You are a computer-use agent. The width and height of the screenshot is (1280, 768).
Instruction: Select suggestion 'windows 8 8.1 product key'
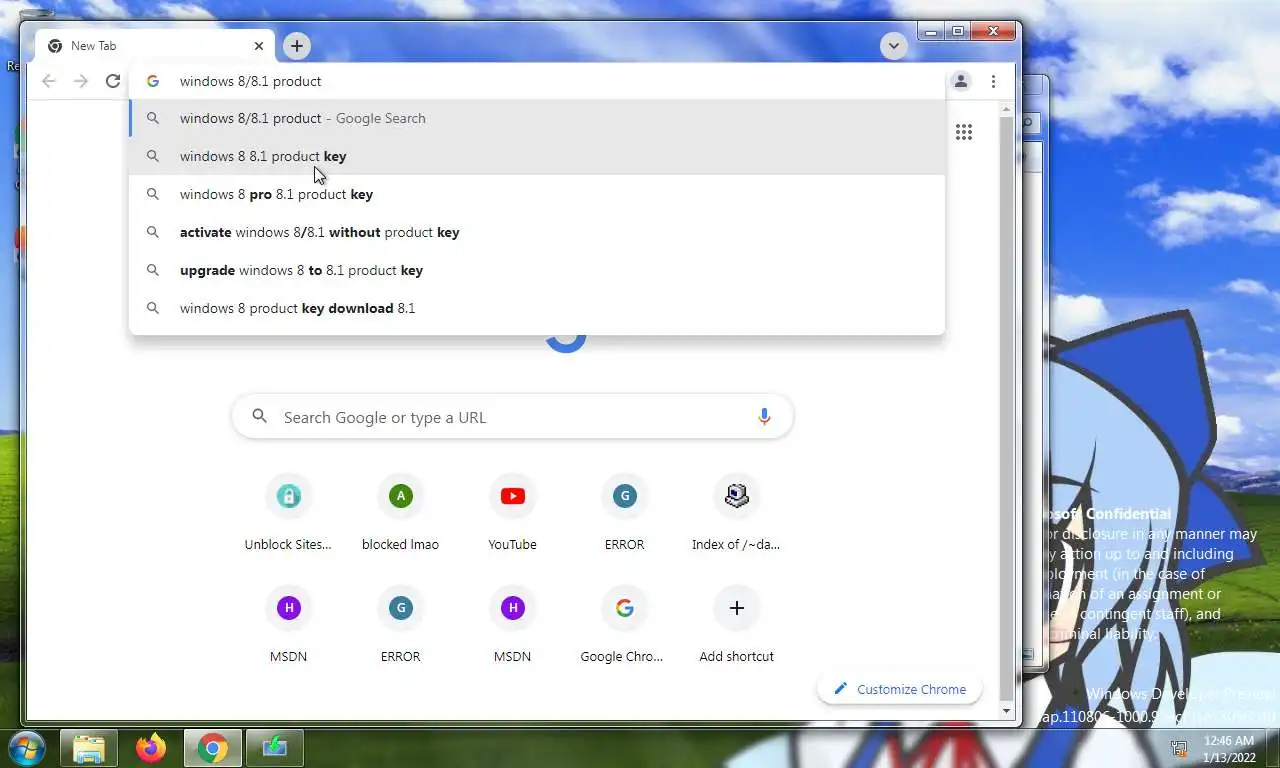tap(537, 156)
